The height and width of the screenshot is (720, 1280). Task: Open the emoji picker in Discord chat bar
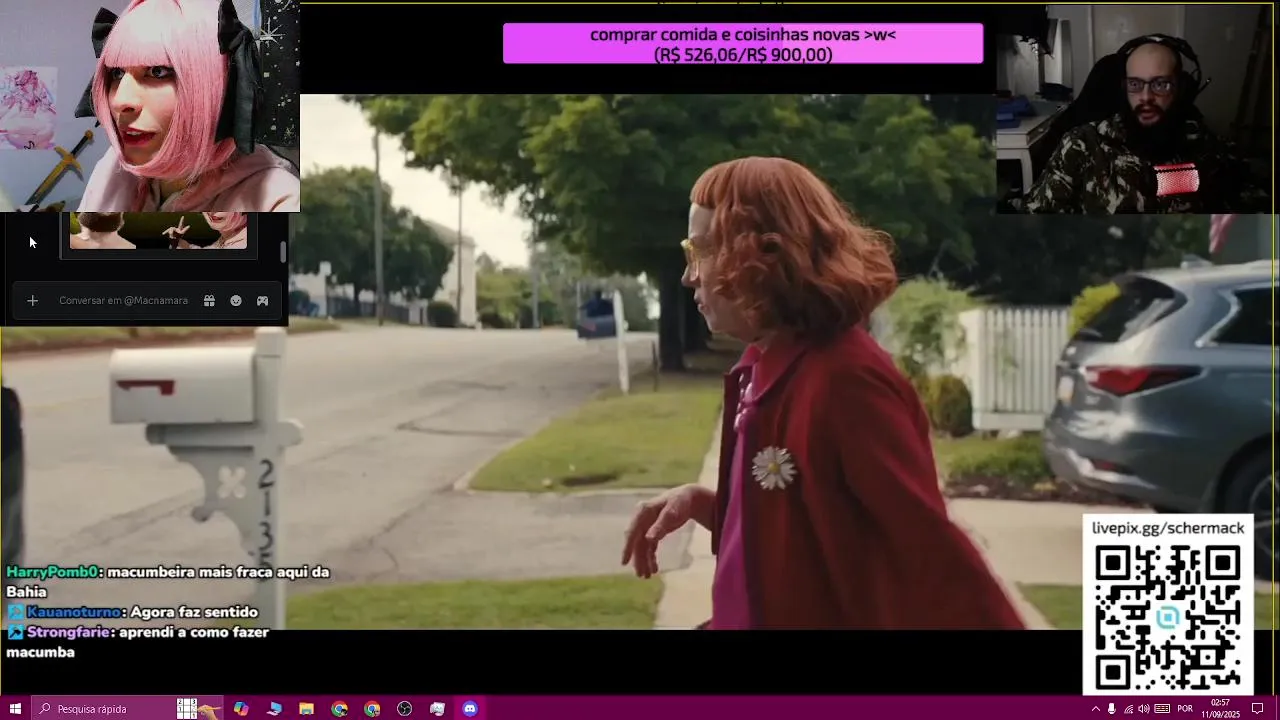coord(236,300)
